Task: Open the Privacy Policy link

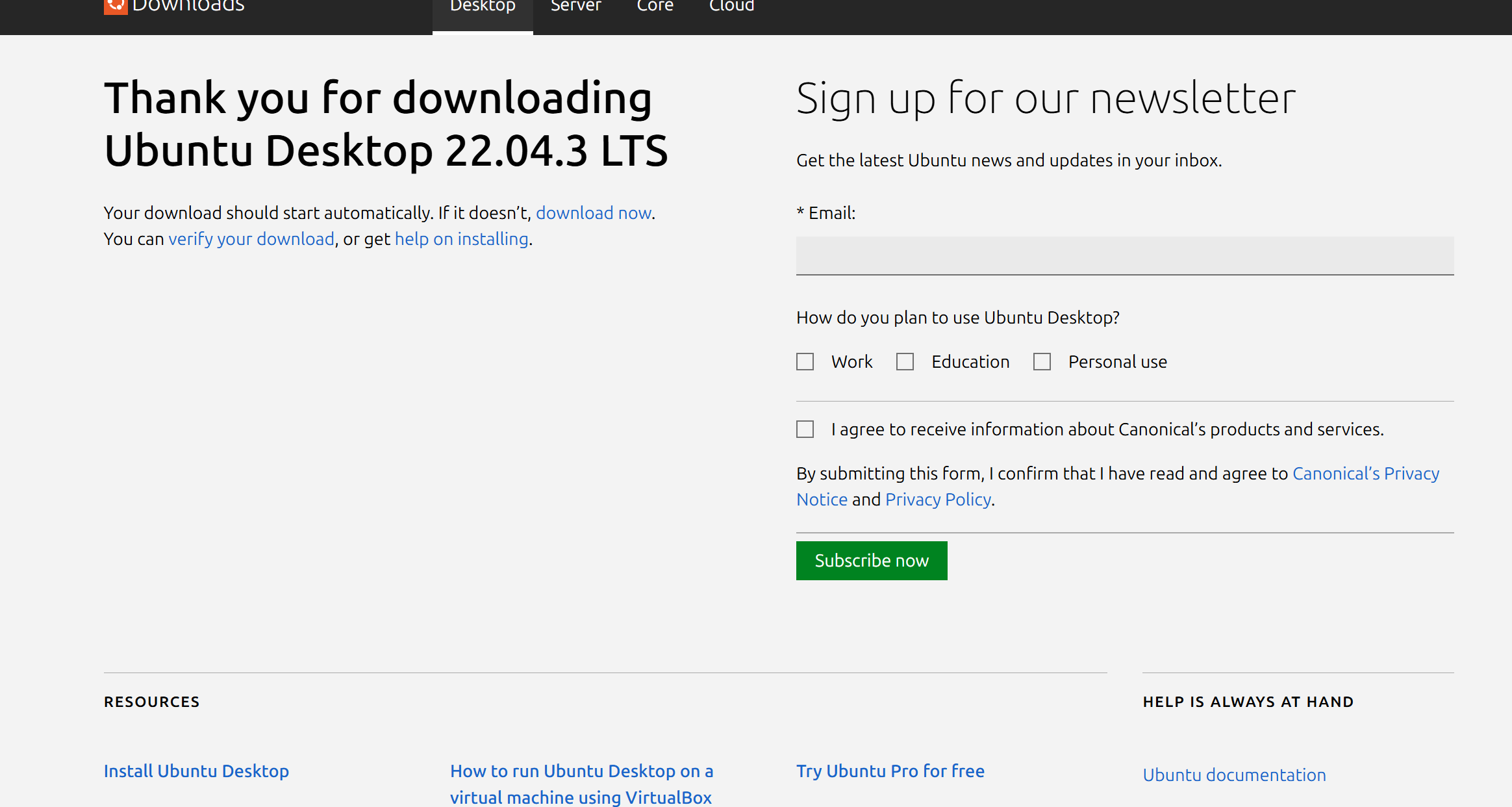Action: pos(938,500)
